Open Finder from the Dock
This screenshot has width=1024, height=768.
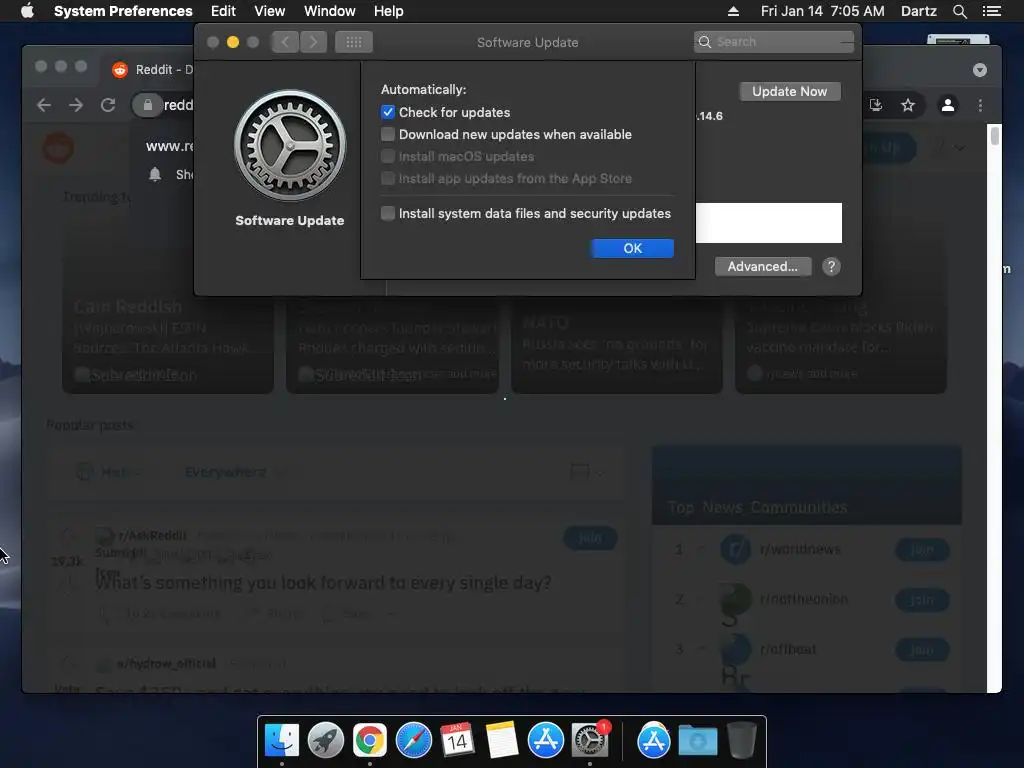coord(282,740)
